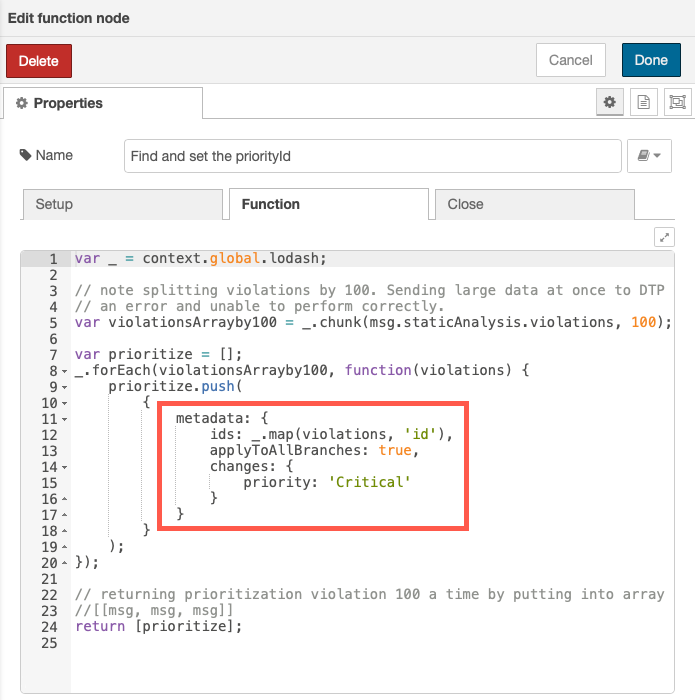This screenshot has width=695, height=700.
Task: Focus the Name input field
Action: (373, 156)
